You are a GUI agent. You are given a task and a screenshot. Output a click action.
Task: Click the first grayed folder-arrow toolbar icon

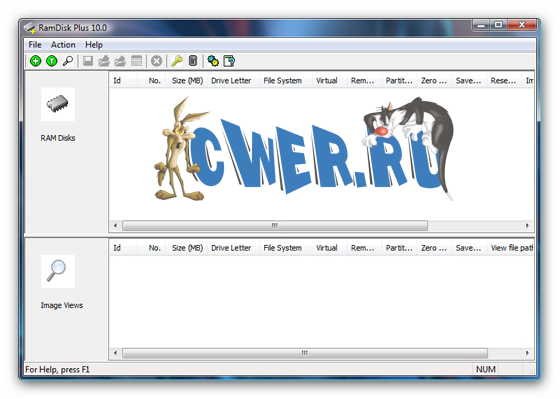coord(104,61)
